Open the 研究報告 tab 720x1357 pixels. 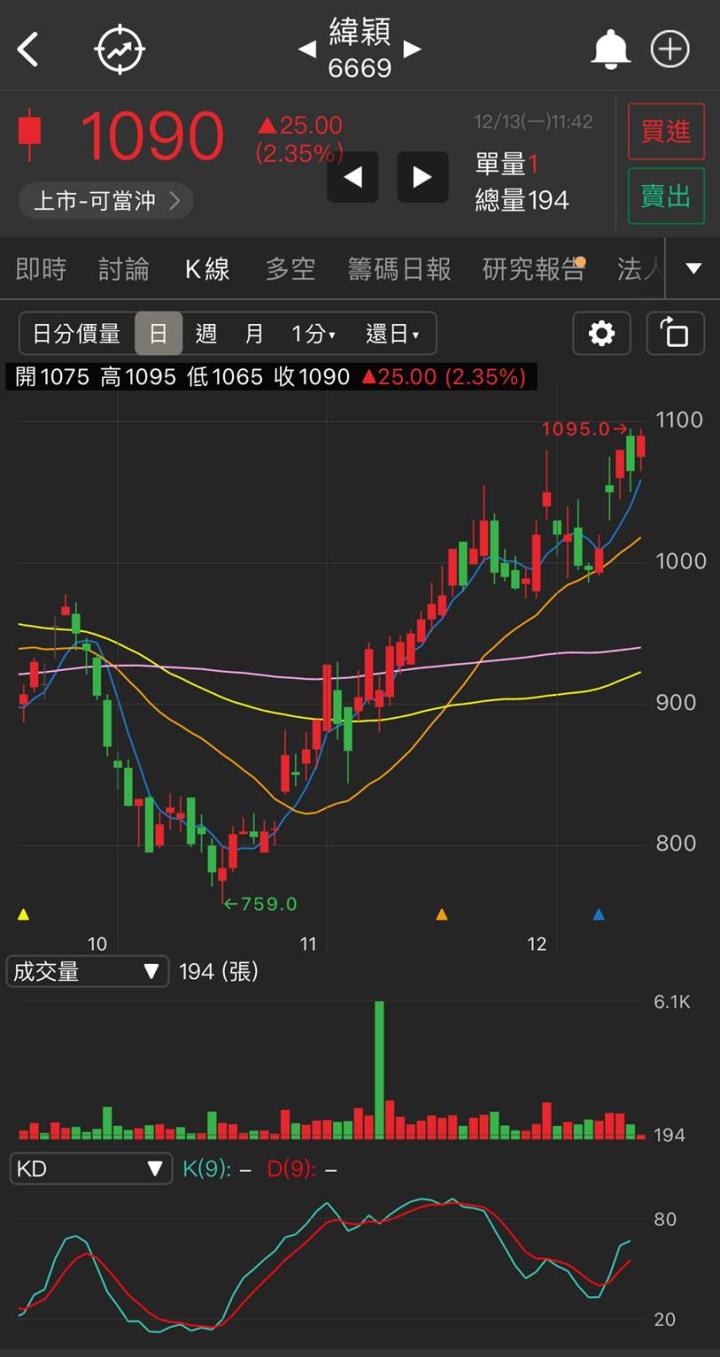pyautogui.click(x=533, y=269)
